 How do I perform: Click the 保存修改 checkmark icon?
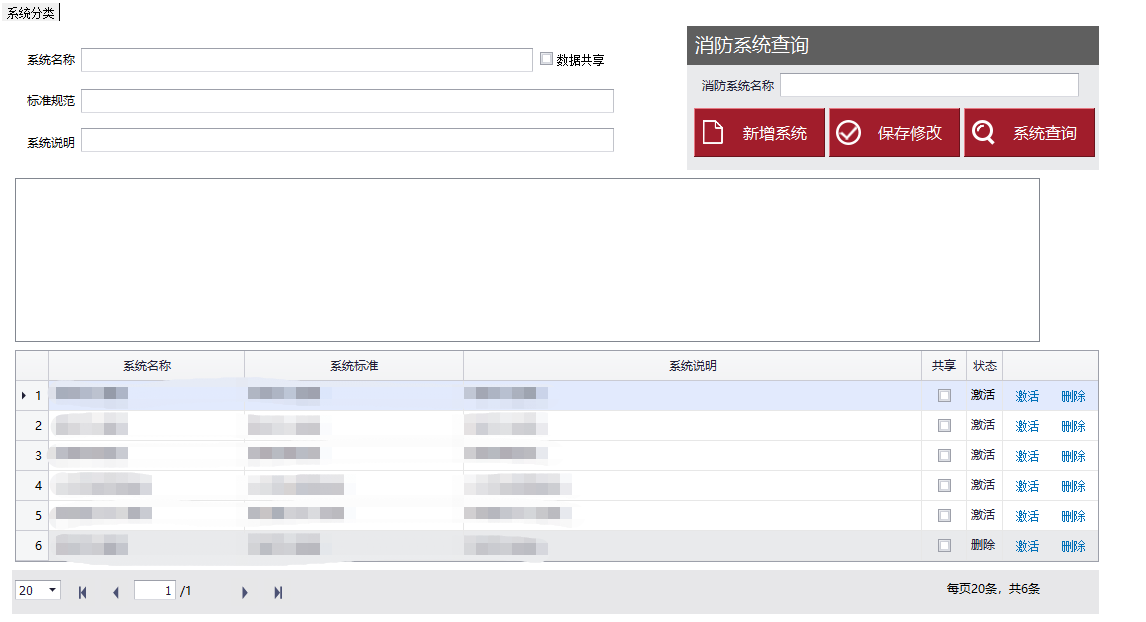coord(848,133)
